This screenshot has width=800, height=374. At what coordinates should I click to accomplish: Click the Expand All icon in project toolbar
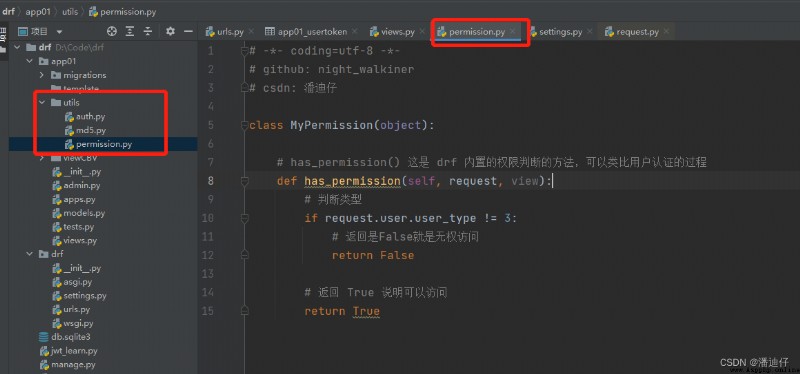(x=130, y=32)
